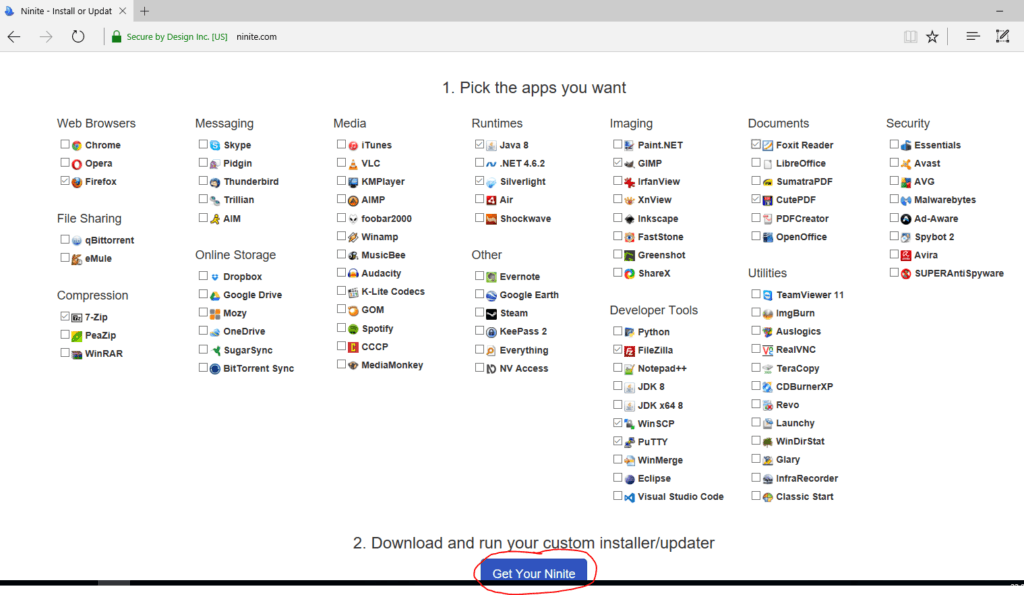This screenshot has width=1024, height=595.
Task: Click the IrfanView label
Action: point(658,182)
